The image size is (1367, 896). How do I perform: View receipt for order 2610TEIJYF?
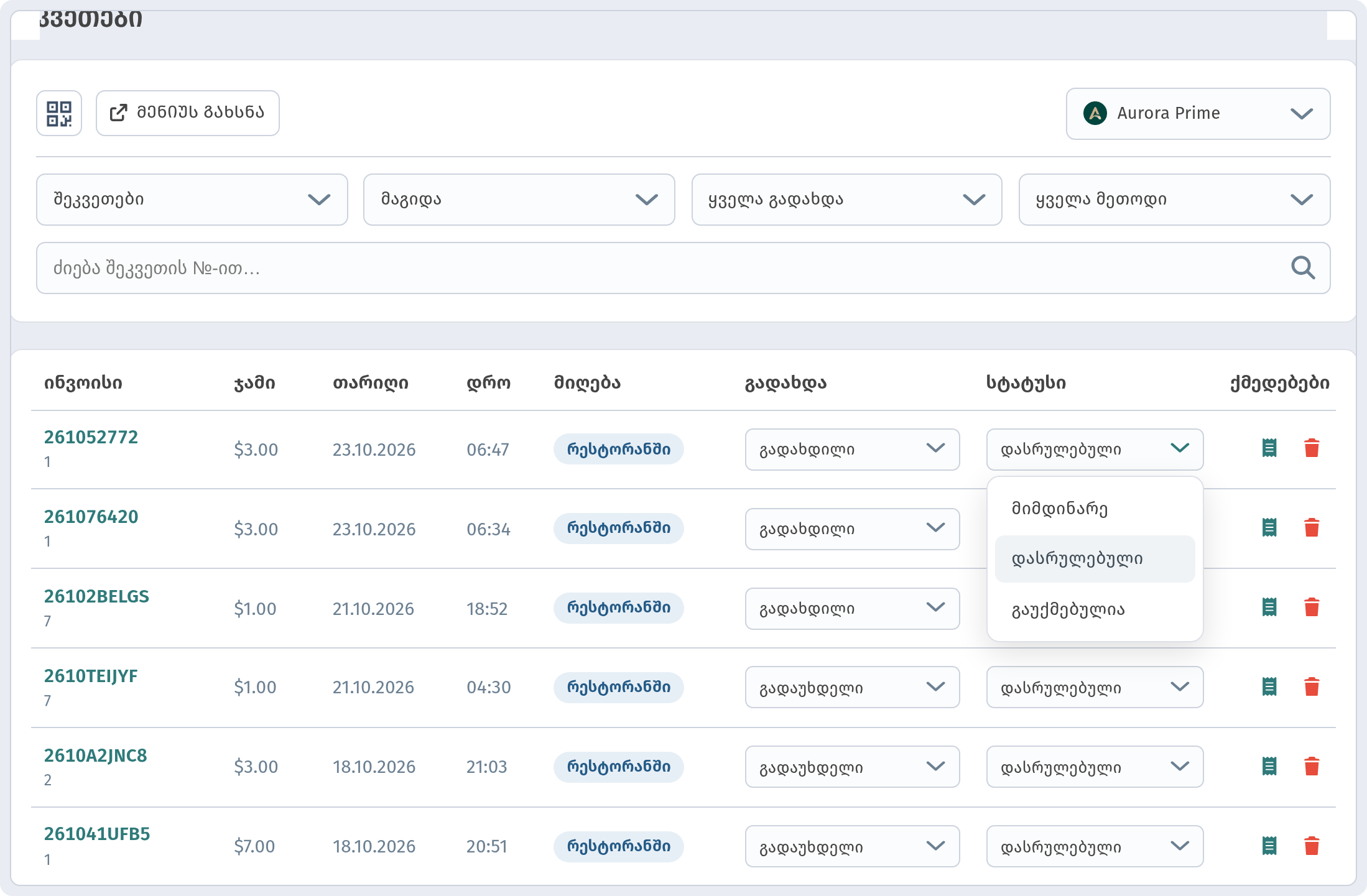1269,687
